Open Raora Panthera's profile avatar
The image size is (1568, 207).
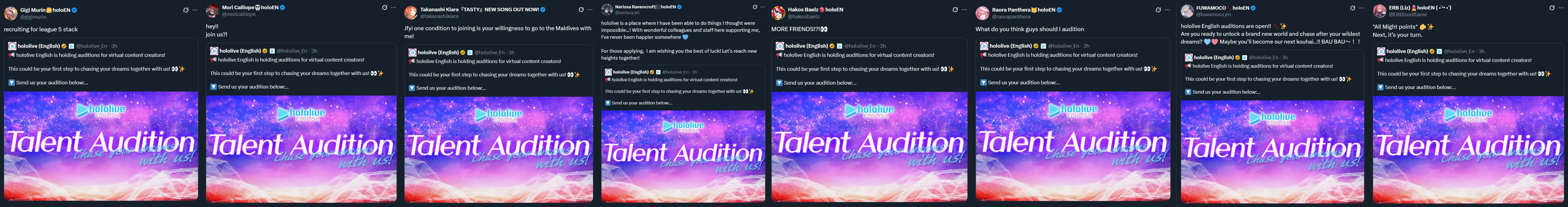(x=982, y=13)
